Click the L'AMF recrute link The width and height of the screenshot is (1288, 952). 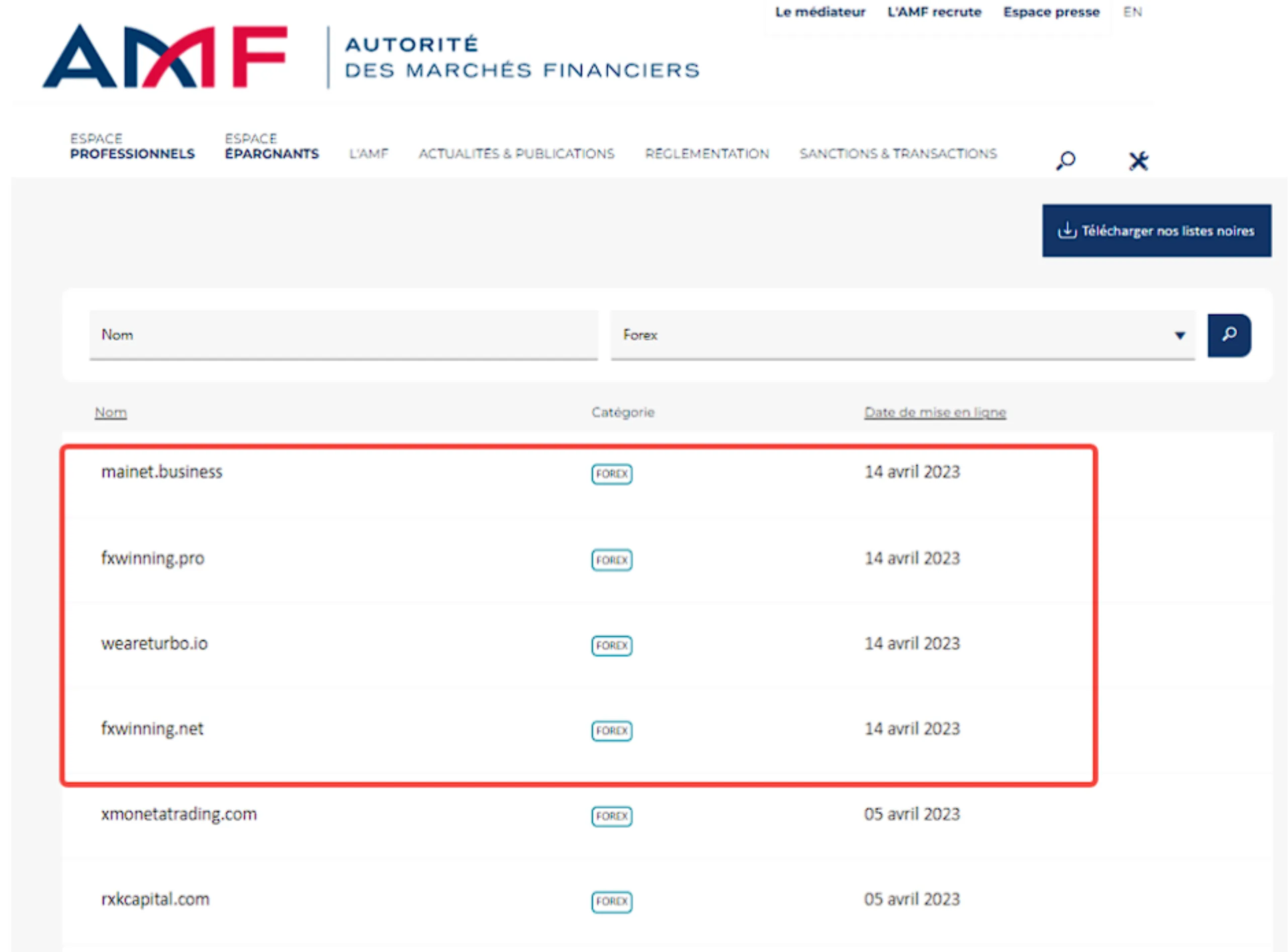point(934,12)
